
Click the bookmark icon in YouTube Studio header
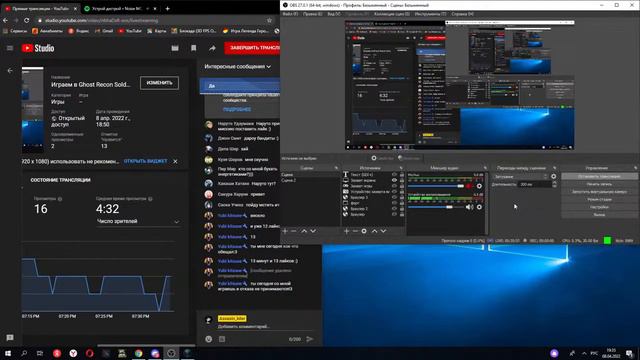click(x=193, y=48)
